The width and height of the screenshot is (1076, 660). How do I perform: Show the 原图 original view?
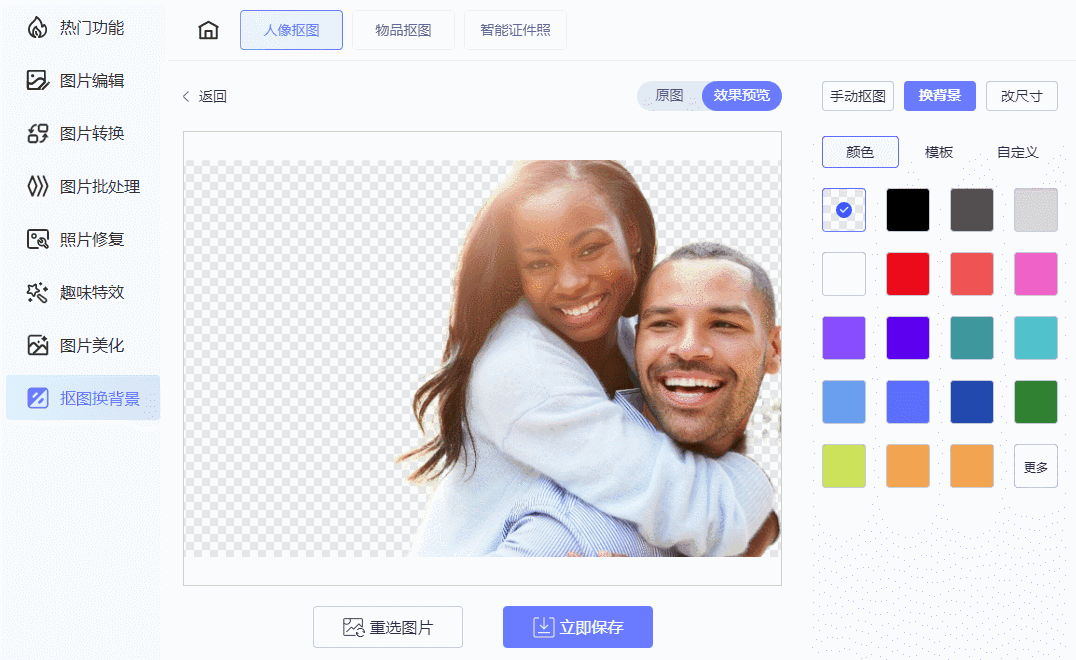669,95
